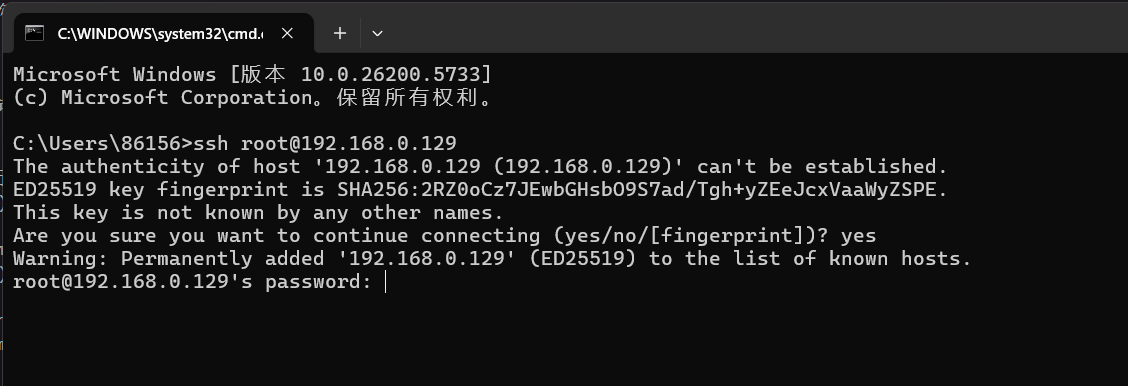Viewport: 1128px width, 386px height.
Task: Close the cmd.exe tab
Action: point(287,33)
